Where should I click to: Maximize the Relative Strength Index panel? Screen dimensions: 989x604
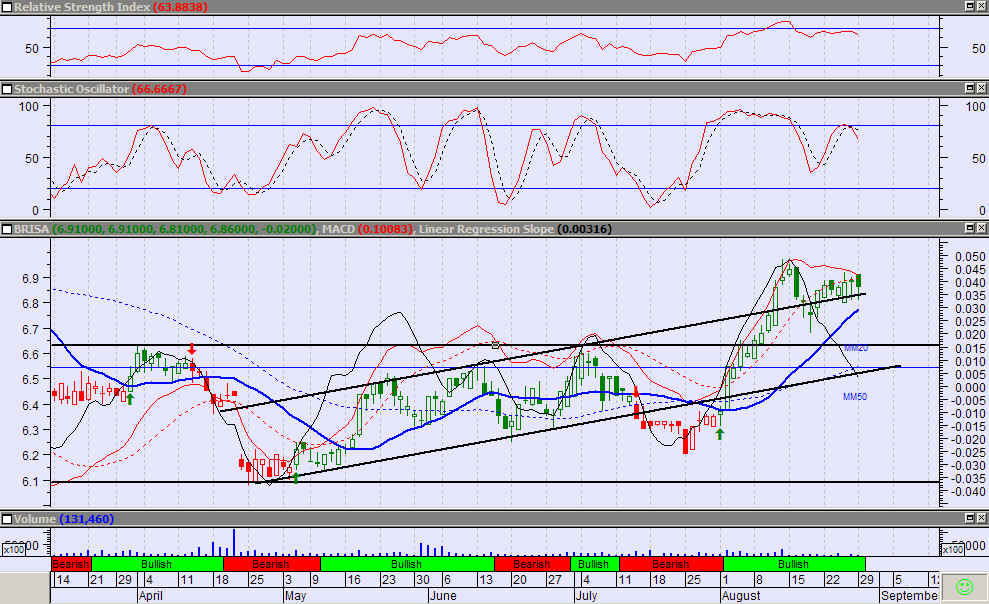pos(968,7)
